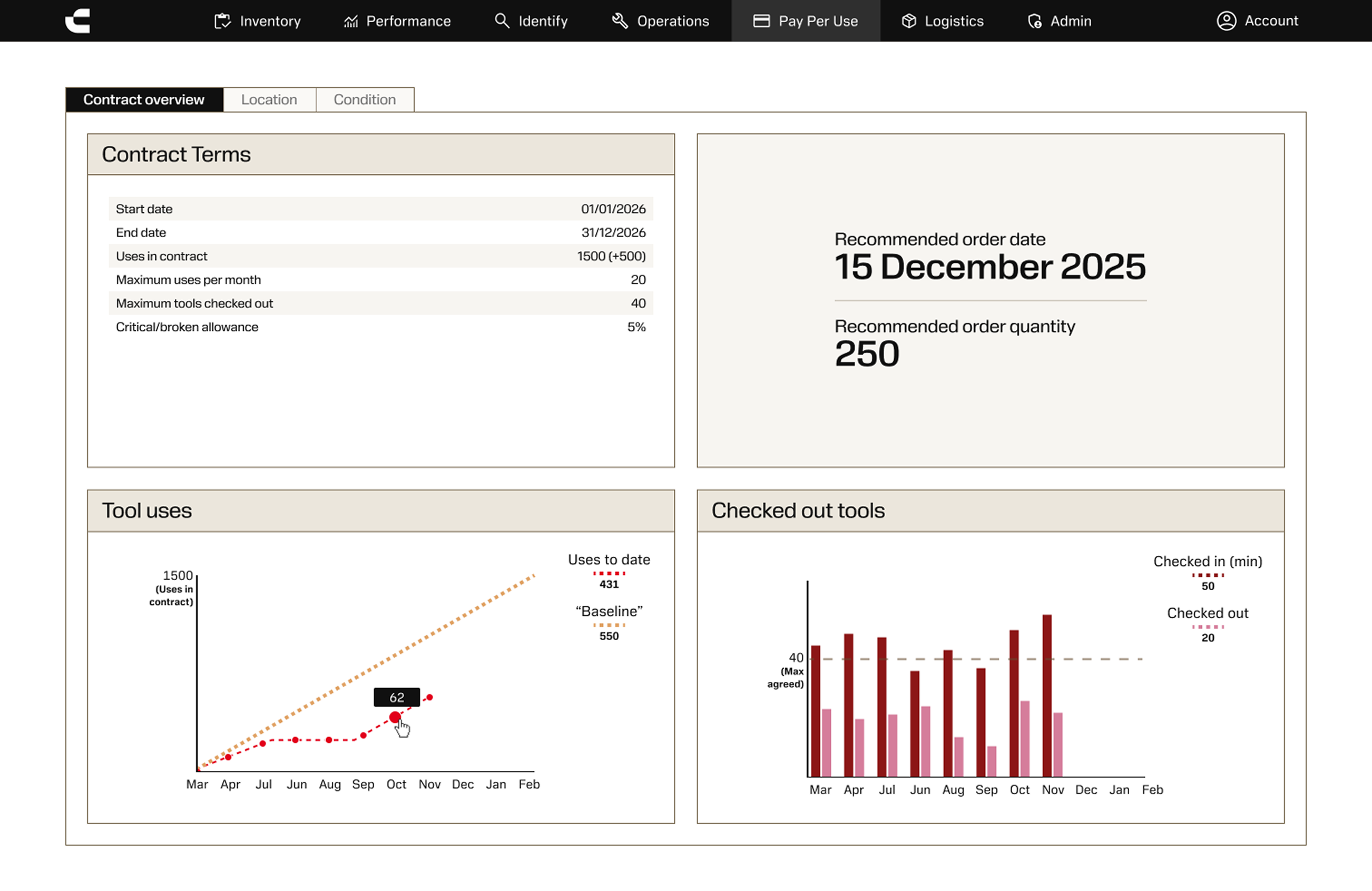The image size is (1372, 891).
Task: Switch to the Condition tab
Action: [x=364, y=100]
